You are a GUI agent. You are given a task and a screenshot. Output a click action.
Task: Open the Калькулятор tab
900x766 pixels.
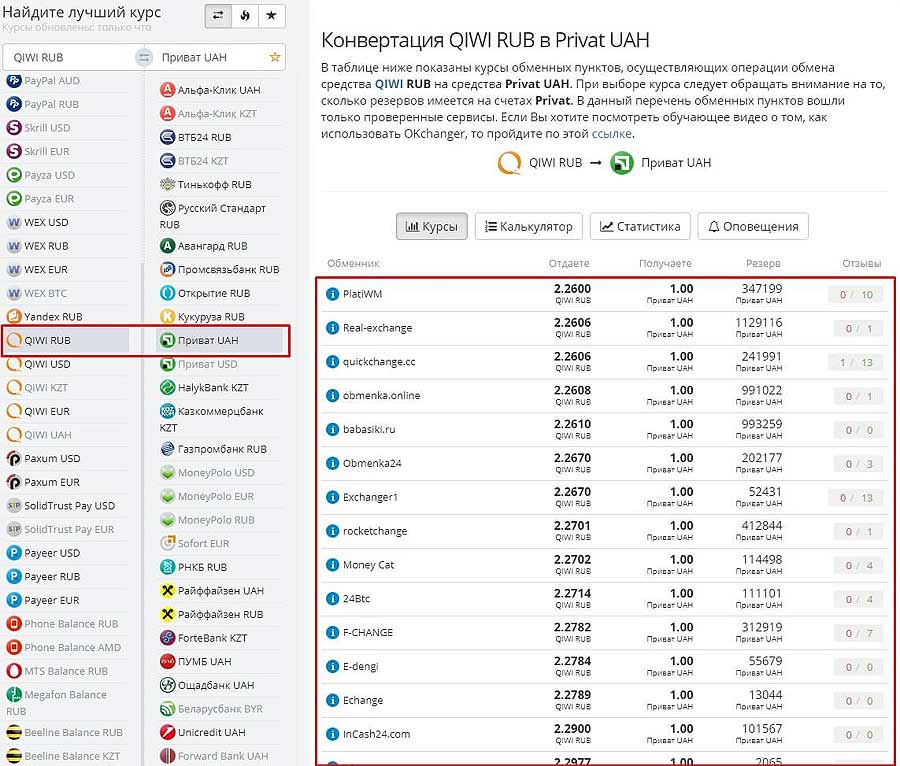[529, 227]
